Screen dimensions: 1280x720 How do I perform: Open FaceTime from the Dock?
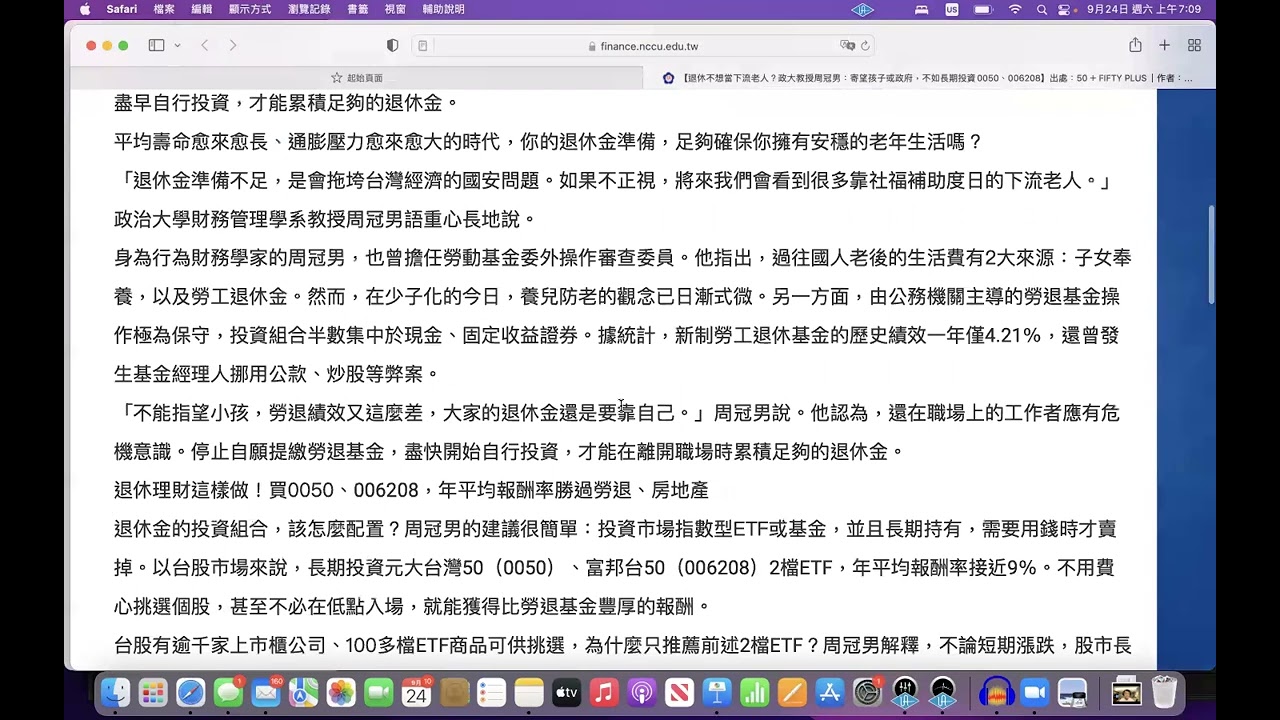click(x=378, y=692)
